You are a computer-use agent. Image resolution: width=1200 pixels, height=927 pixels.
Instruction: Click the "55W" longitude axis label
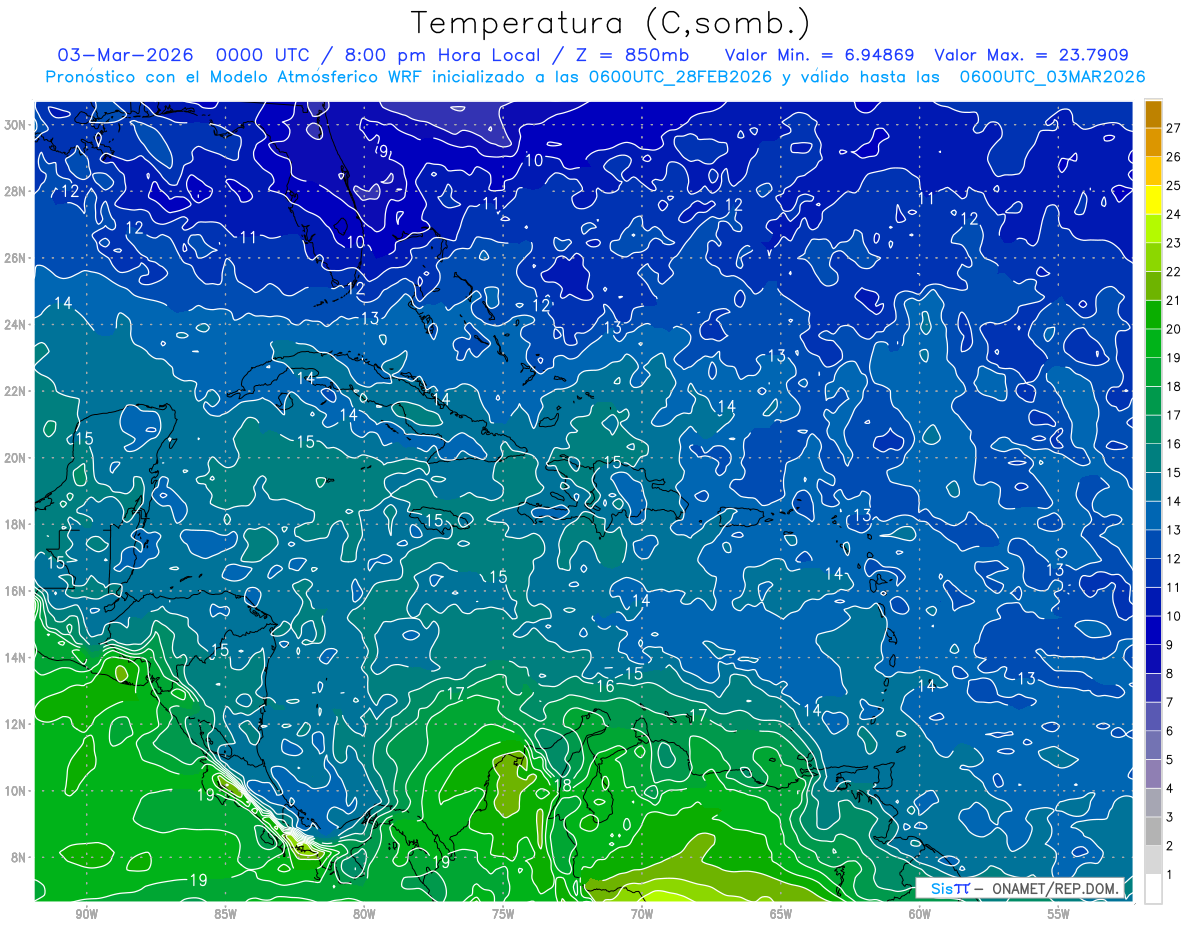pos(1059,914)
